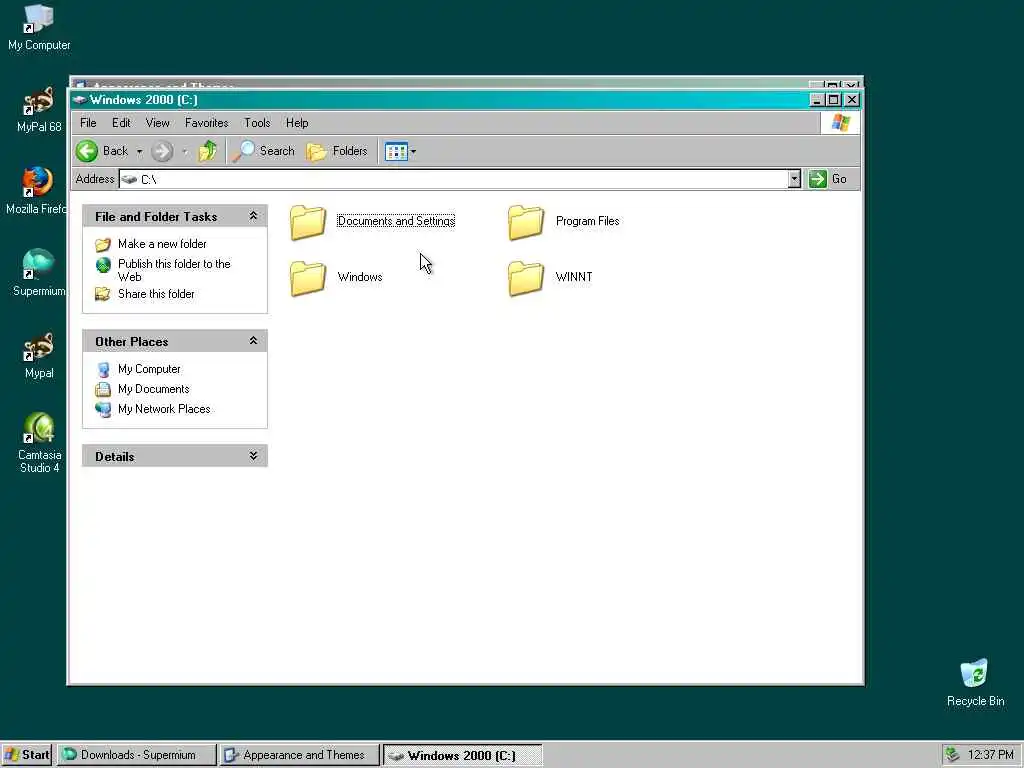Open the Edit menu
The height and width of the screenshot is (768, 1024).
click(x=121, y=123)
